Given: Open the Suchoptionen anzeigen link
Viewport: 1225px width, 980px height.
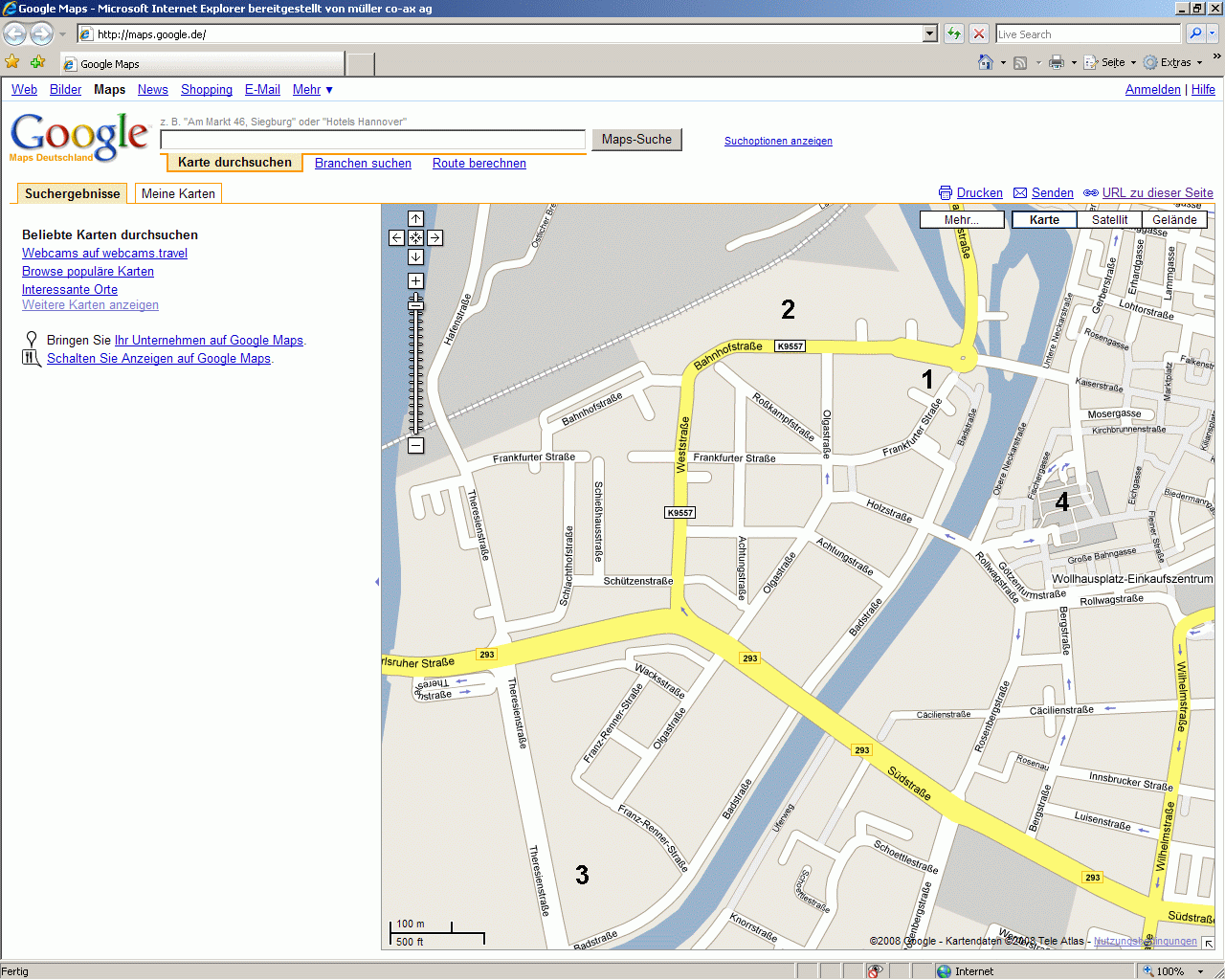Looking at the screenshot, I should pyautogui.click(x=778, y=141).
